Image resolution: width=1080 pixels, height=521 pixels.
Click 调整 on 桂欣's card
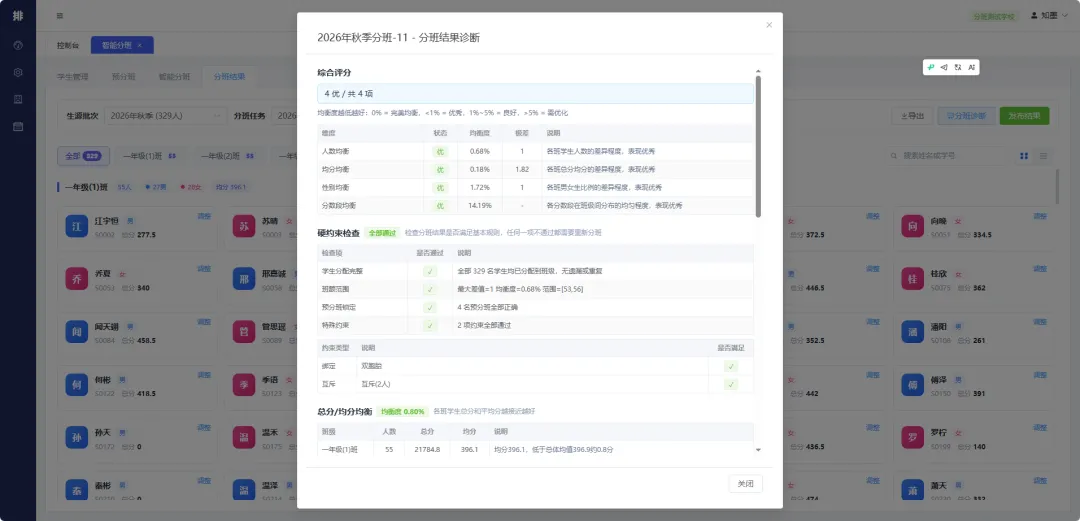tap(1041, 269)
